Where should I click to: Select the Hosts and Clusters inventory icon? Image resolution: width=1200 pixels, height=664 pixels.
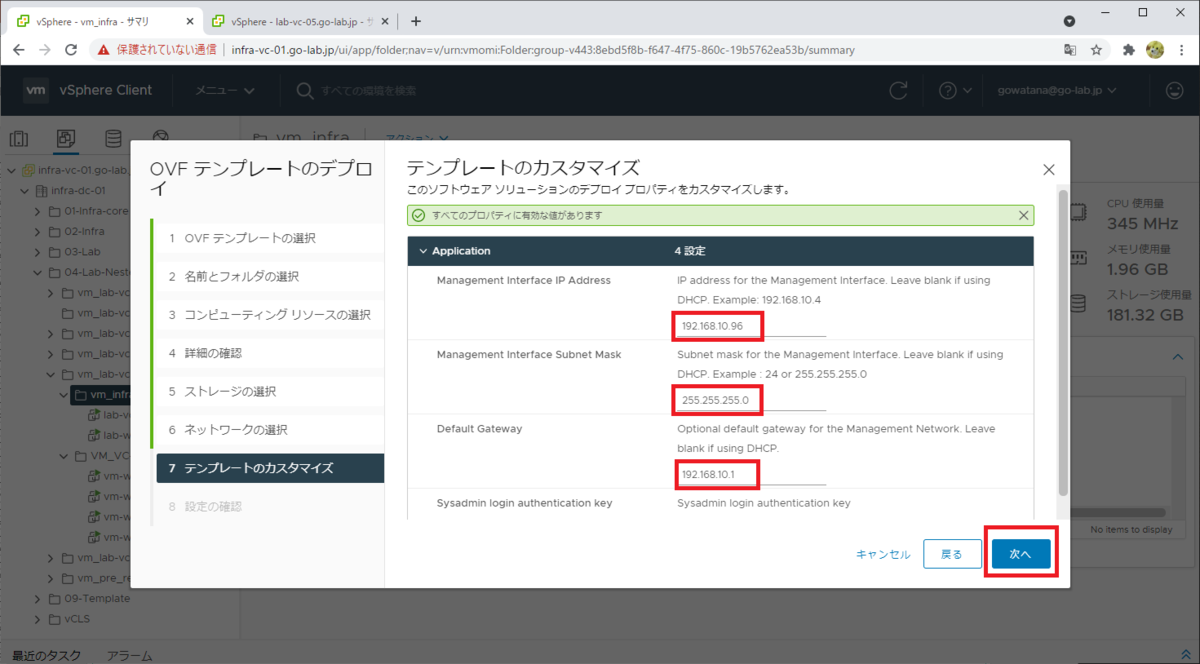point(19,138)
